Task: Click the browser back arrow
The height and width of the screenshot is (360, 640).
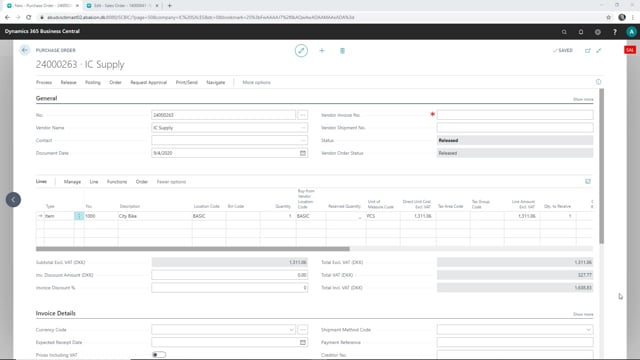Action: tap(7, 18)
